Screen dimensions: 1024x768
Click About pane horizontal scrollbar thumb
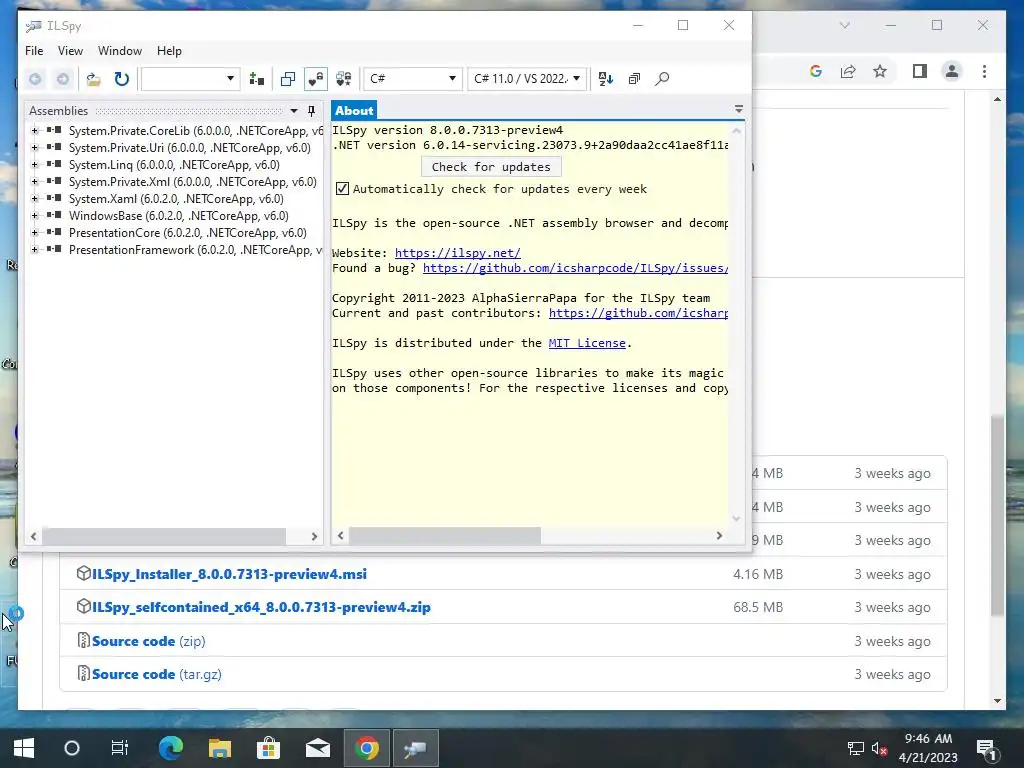(445, 536)
